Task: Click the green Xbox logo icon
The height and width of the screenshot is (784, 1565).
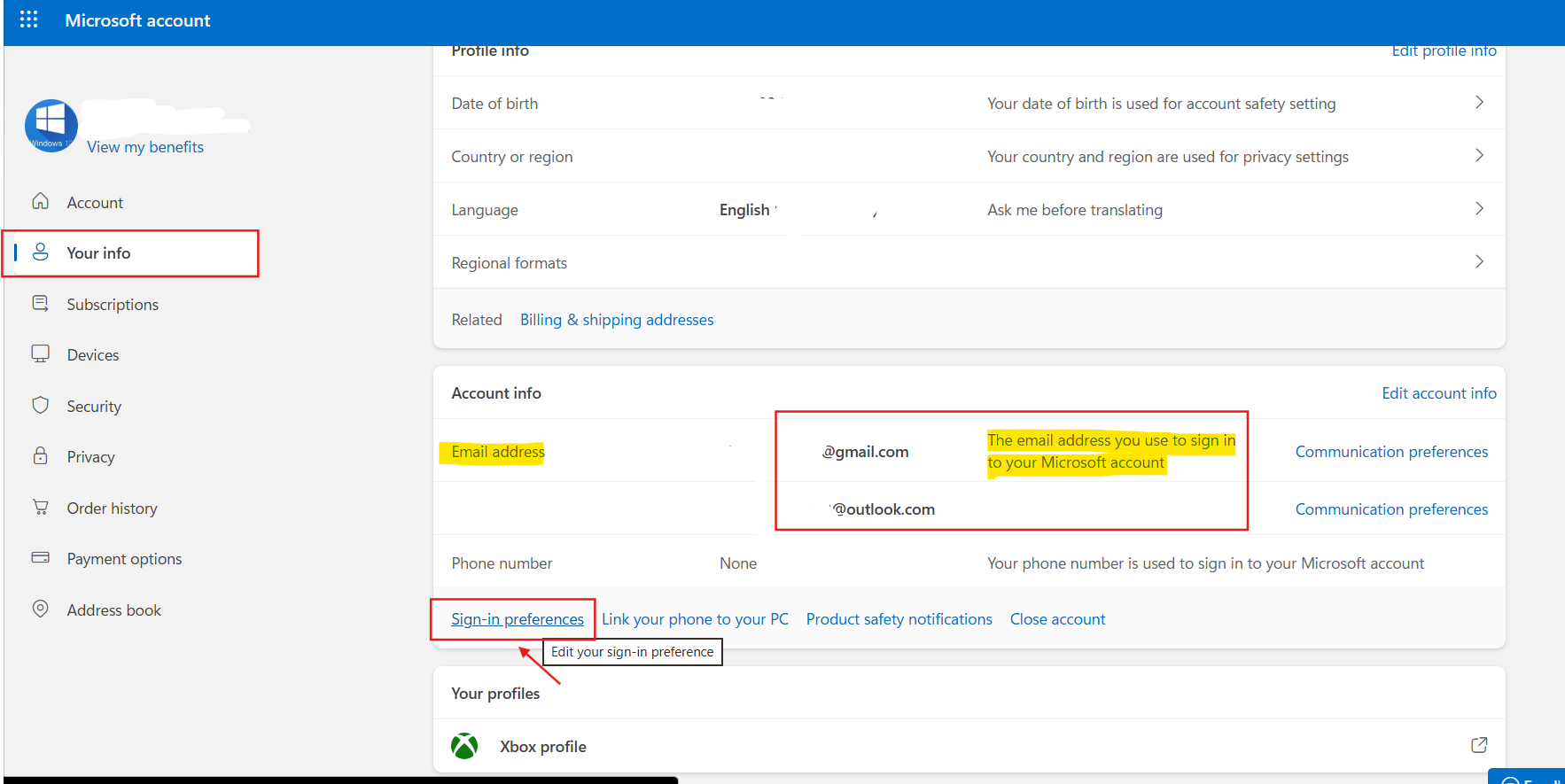Action: click(464, 746)
